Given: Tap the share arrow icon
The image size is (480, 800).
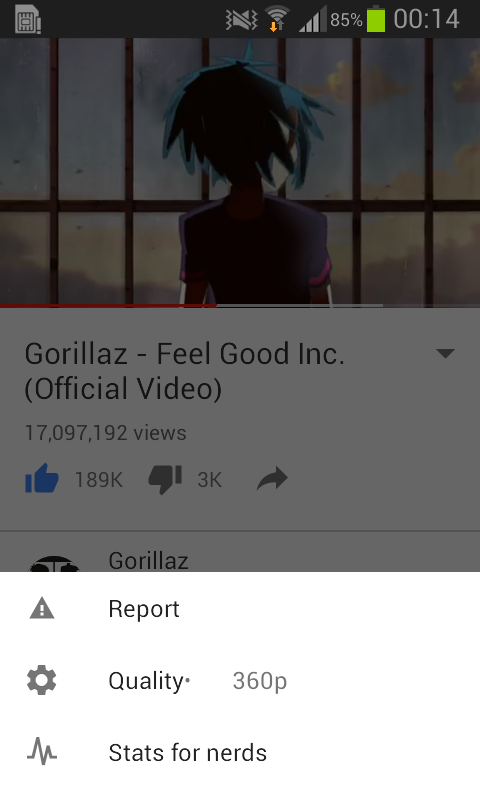Looking at the screenshot, I should tap(272, 479).
